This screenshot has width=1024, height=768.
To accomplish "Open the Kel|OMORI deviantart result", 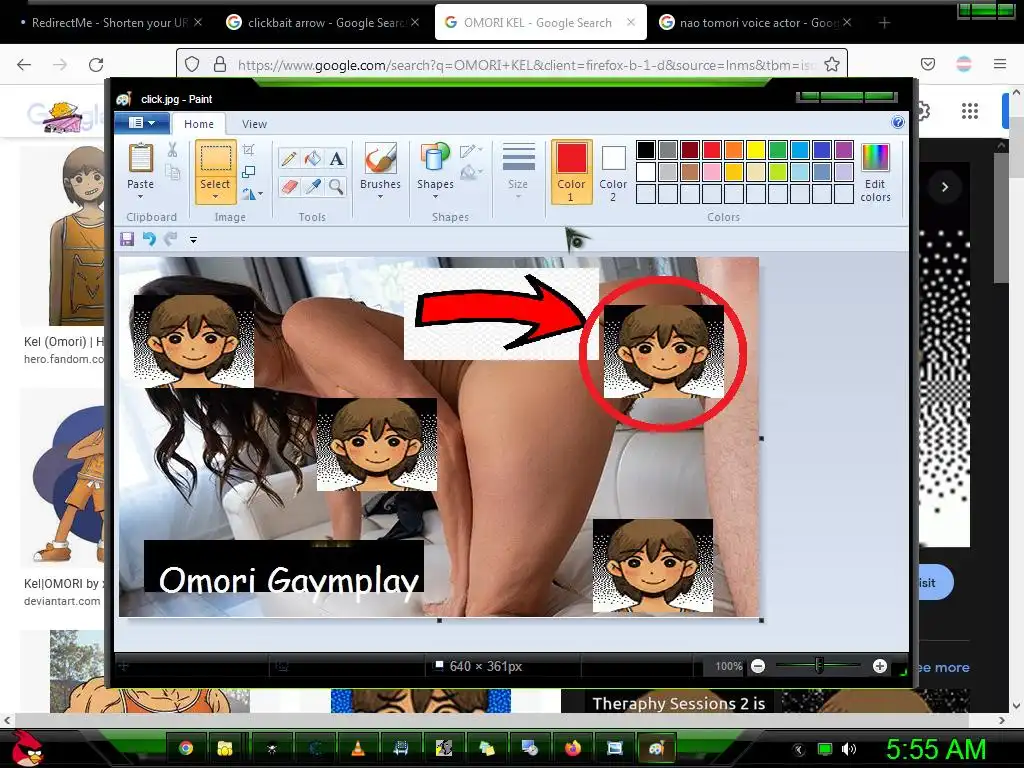I will click(62, 584).
